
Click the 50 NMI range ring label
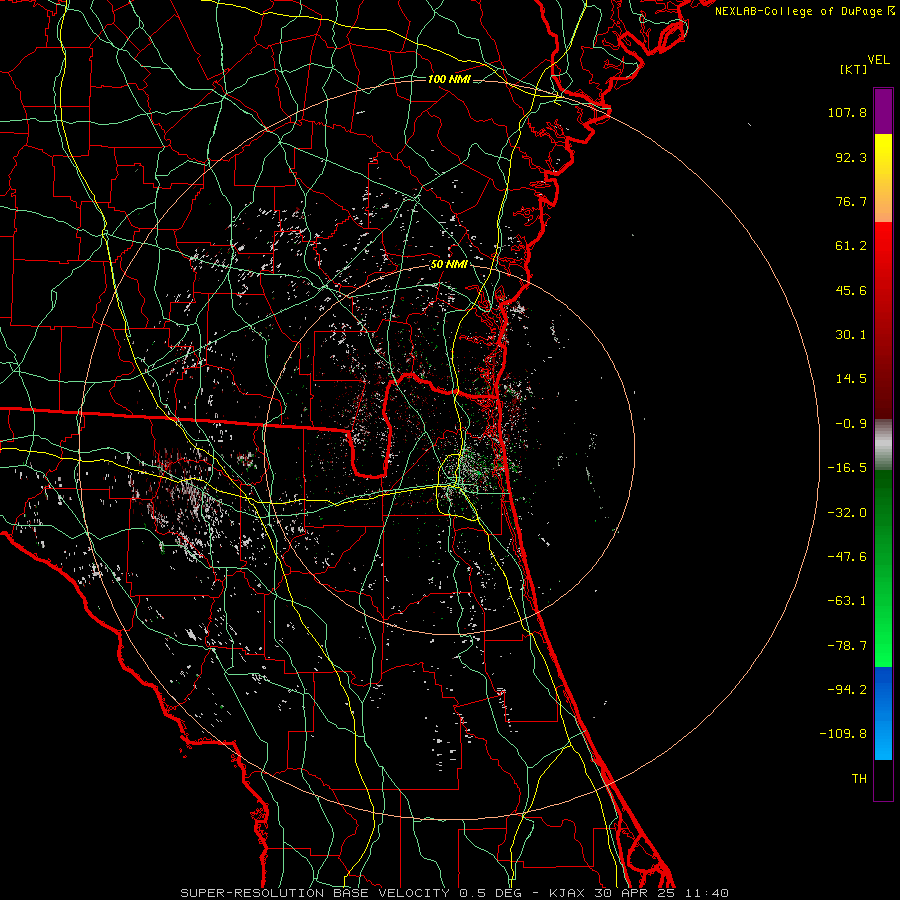tap(449, 265)
